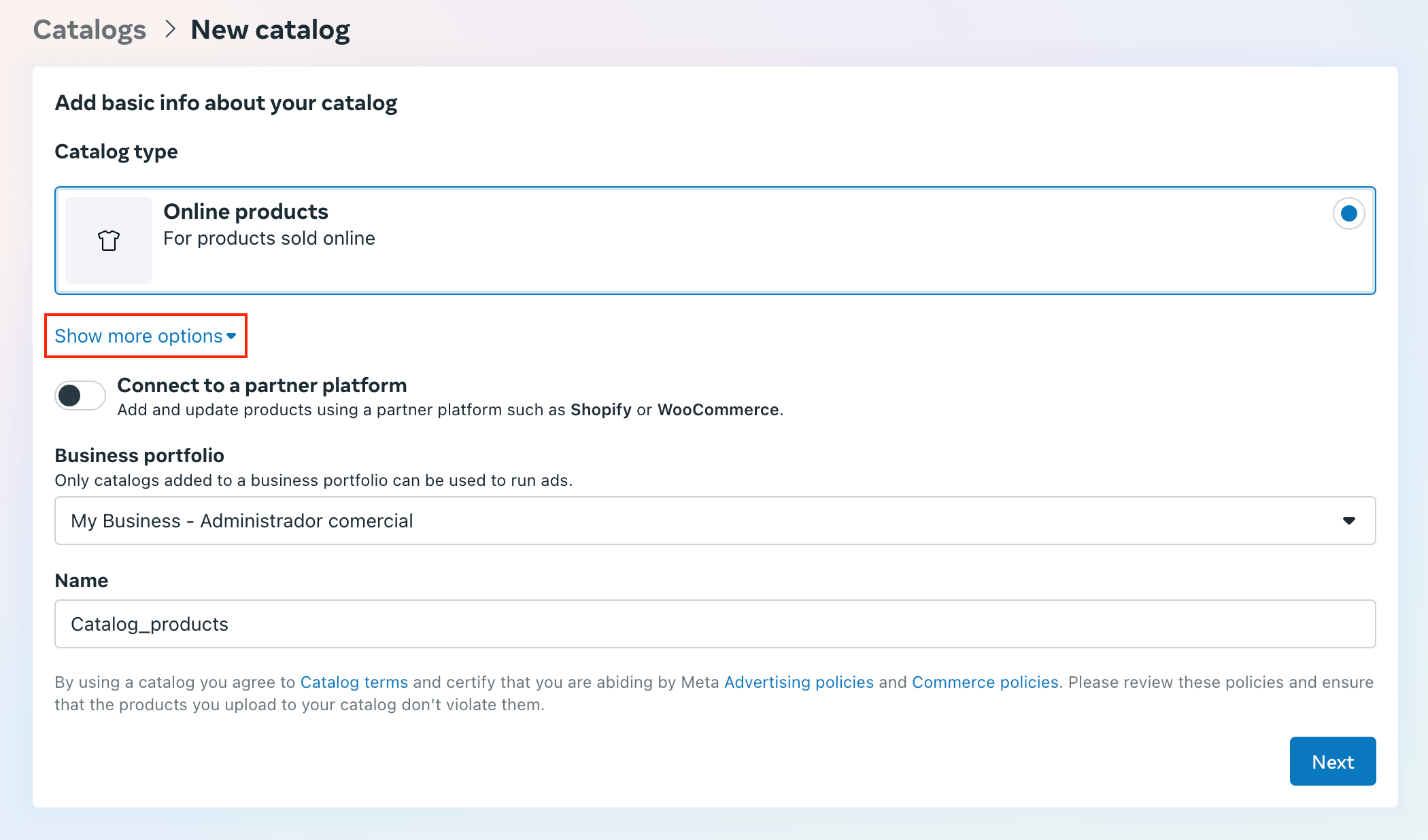Go back to Catalogs breadcrumb
The height and width of the screenshot is (840, 1428).
pos(90,30)
